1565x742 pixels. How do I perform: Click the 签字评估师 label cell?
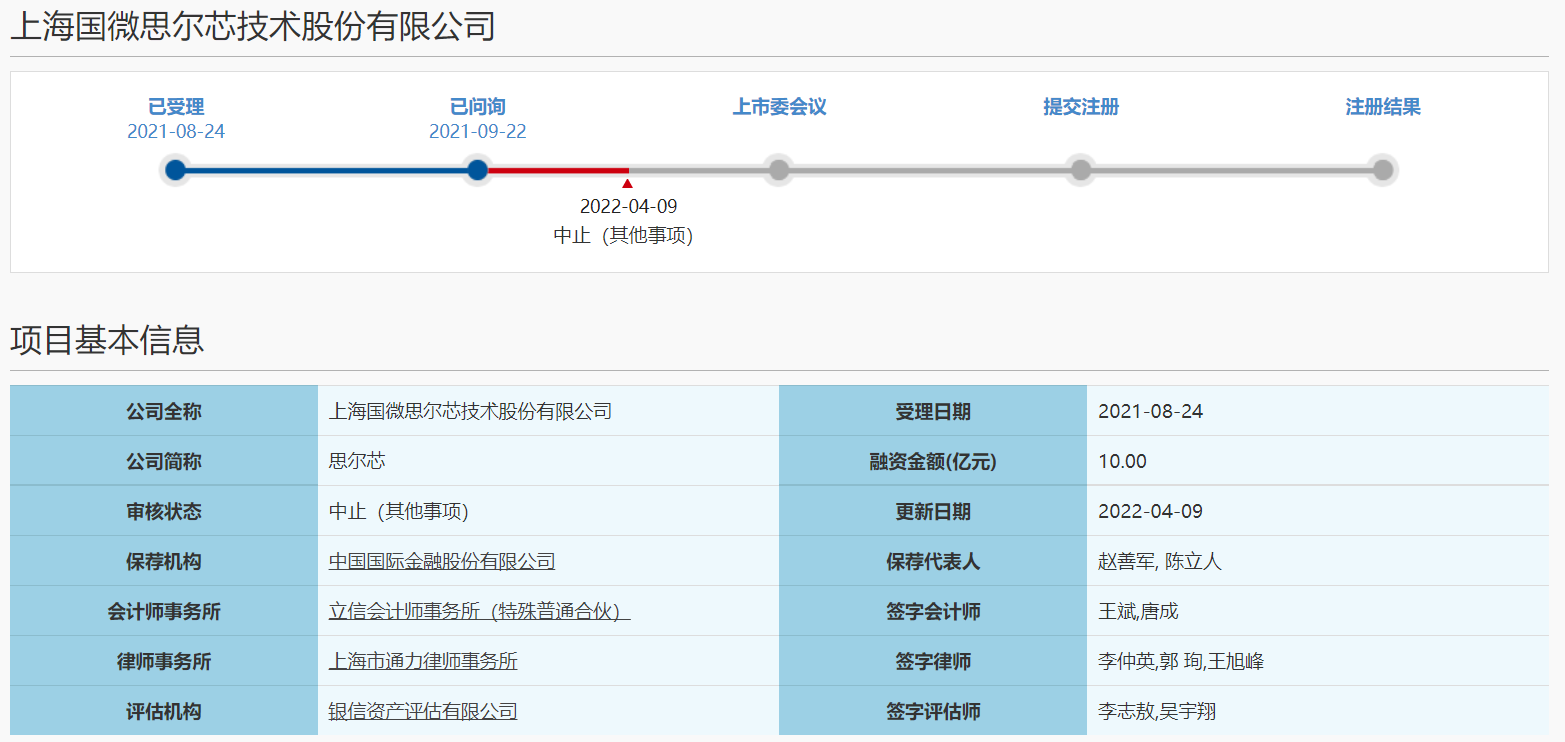[933, 711]
